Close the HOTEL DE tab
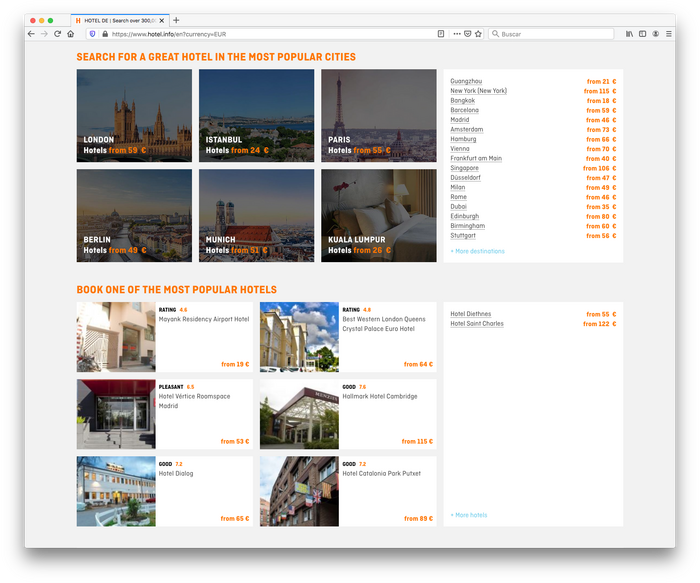This screenshot has height=583, width=700. click(x=162, y=21)
